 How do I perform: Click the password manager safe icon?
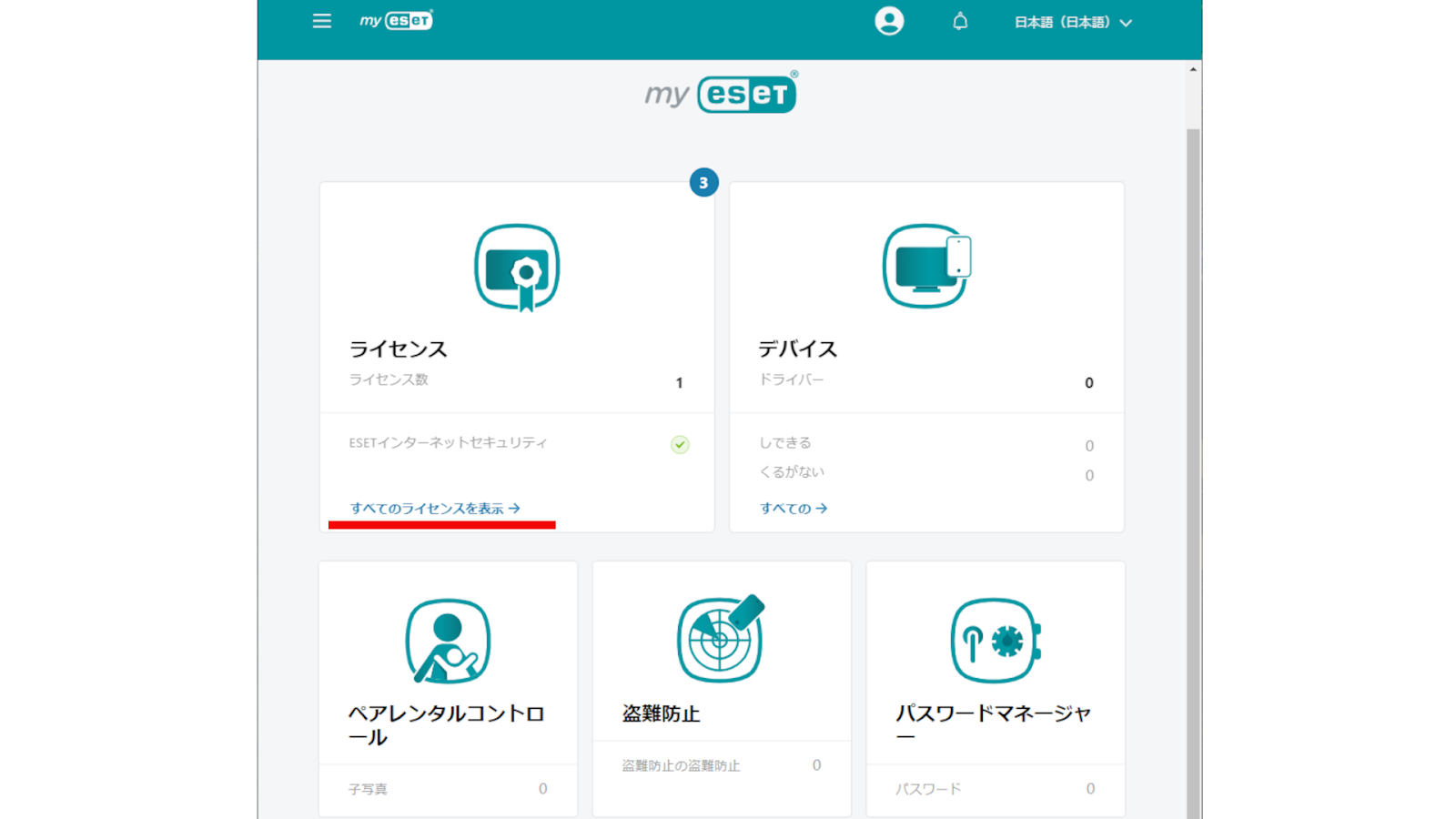click(x=996, y=641)
